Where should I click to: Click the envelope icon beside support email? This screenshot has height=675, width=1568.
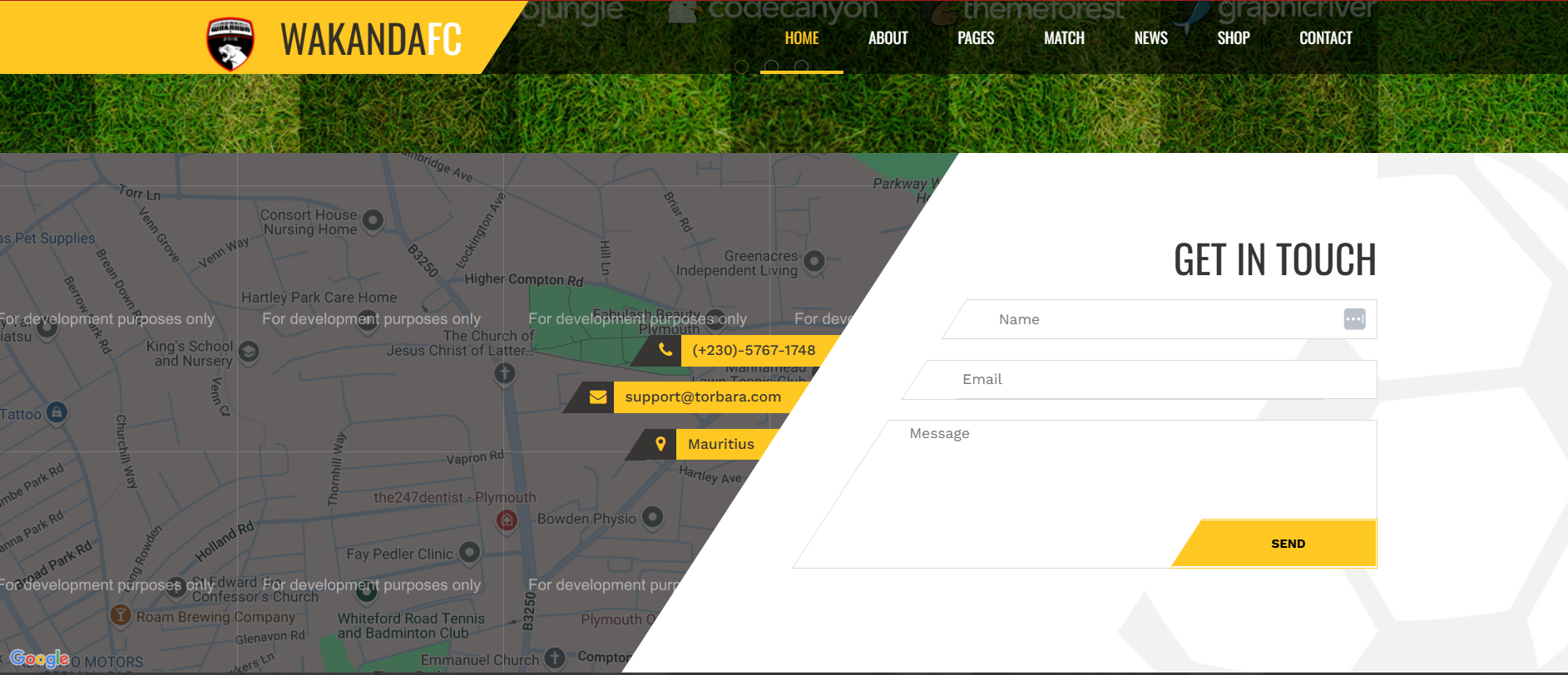click(x=597, y=397)
